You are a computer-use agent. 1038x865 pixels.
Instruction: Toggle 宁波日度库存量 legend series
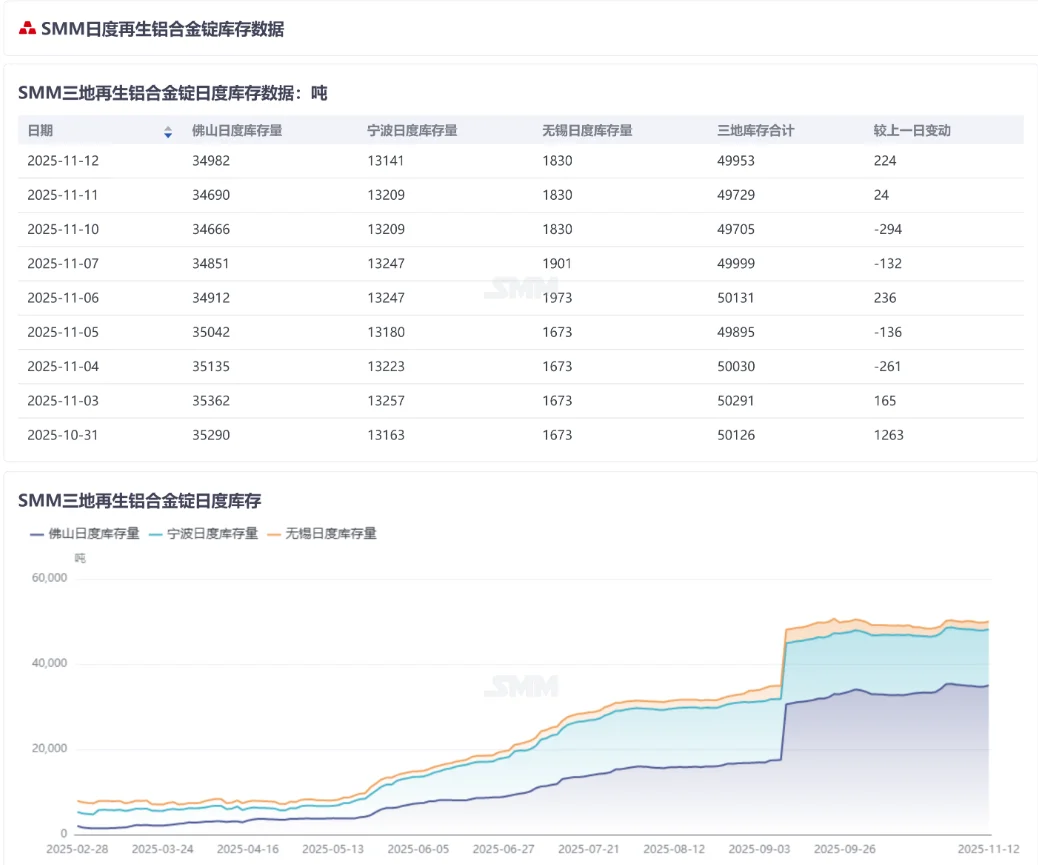(203, 533)
